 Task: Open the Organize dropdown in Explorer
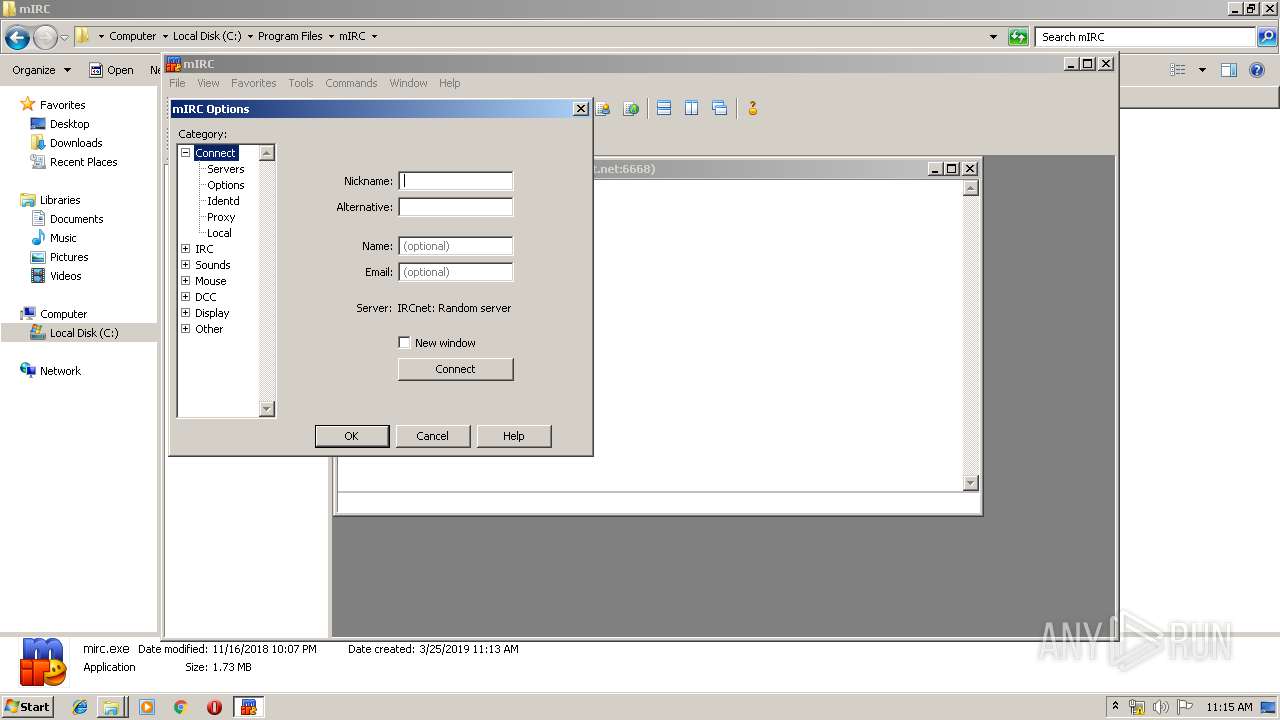pos(41,70)
